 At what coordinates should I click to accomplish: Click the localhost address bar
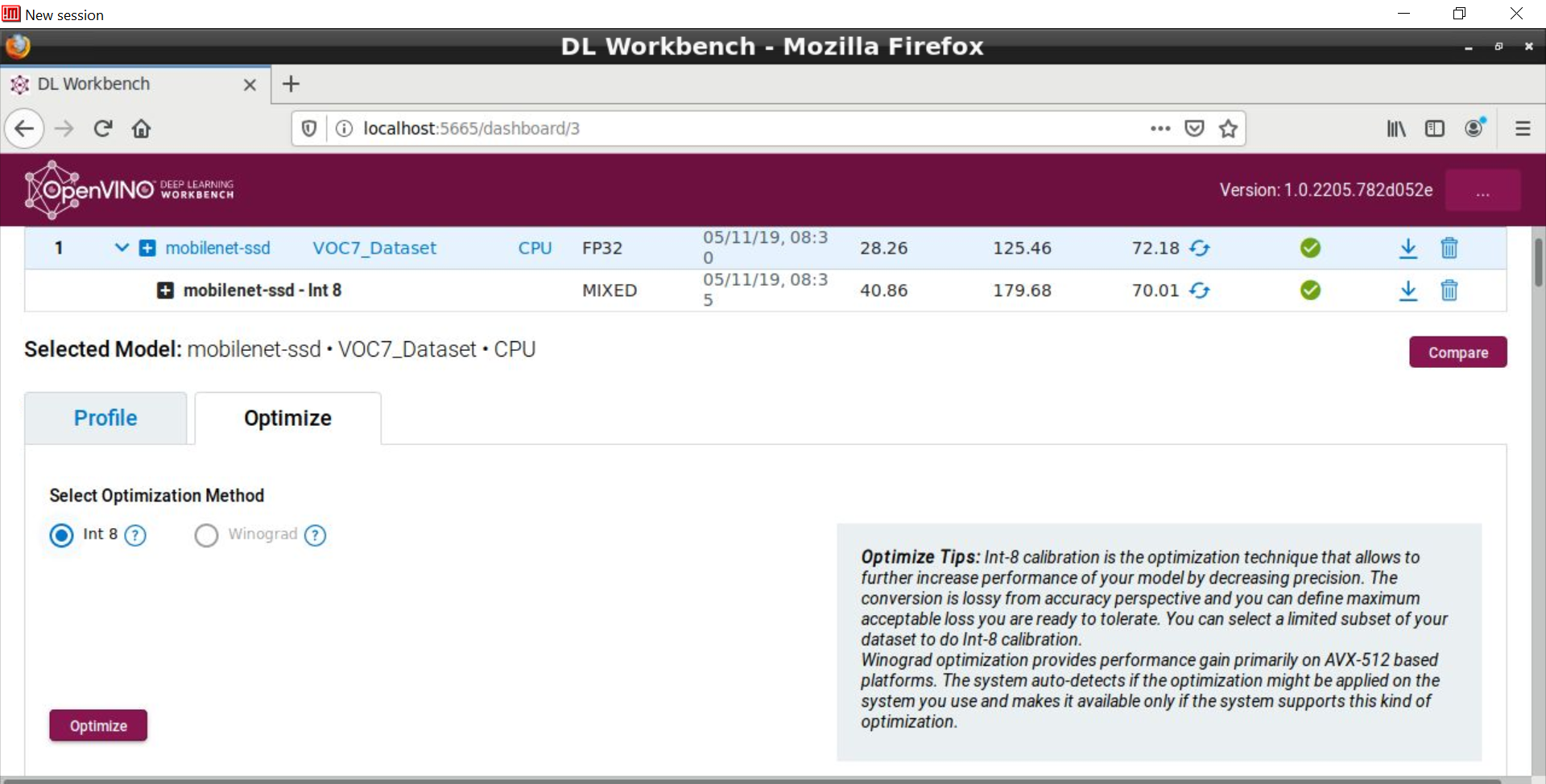(x=725, y=129)
